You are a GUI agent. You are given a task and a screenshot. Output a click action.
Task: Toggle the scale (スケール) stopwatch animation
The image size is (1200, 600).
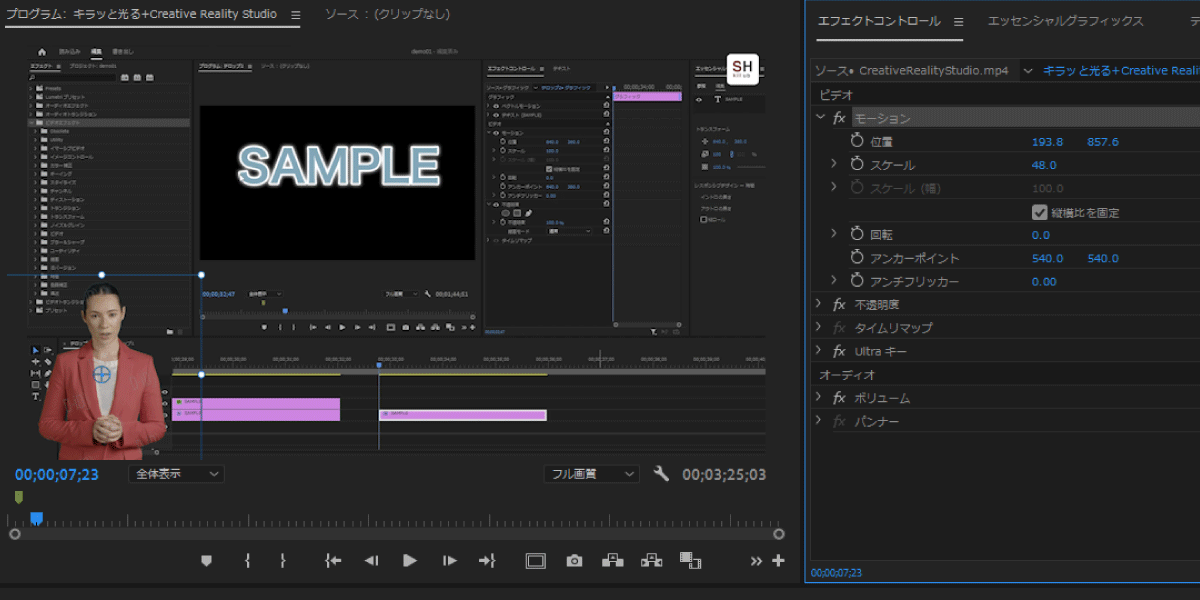point(857,165)
